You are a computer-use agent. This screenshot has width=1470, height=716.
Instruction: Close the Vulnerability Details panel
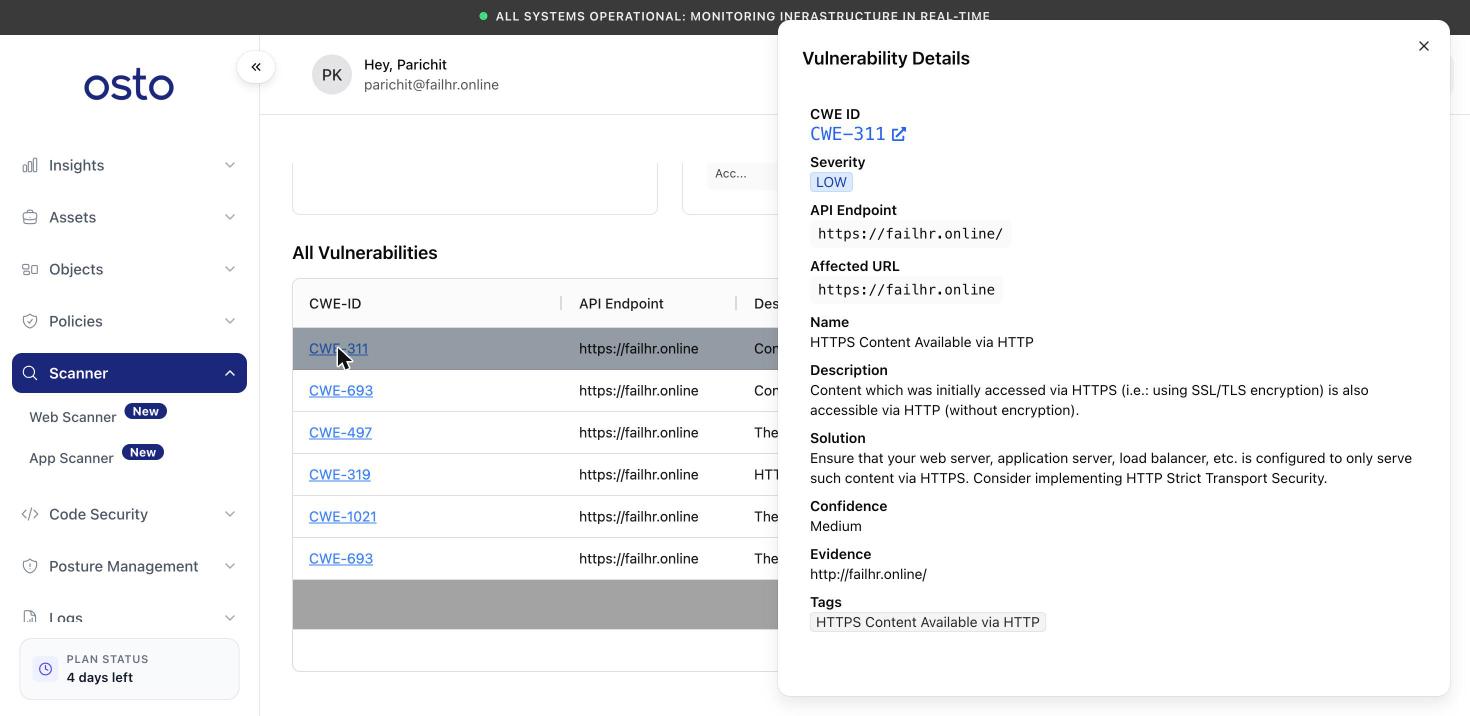pyautogui.click(x=1424, y=46)
